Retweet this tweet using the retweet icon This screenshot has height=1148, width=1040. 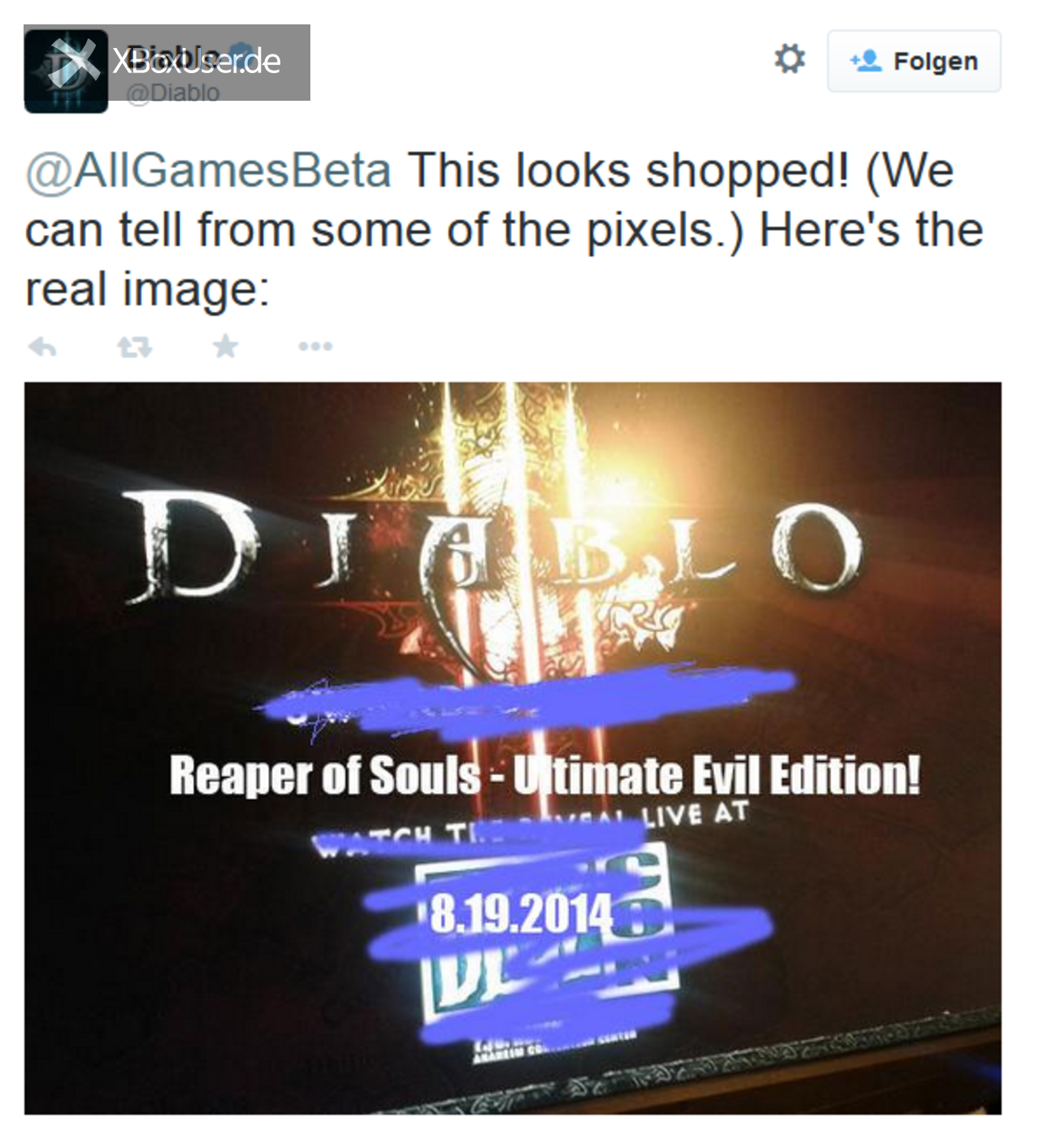click(x=134, y=348)
